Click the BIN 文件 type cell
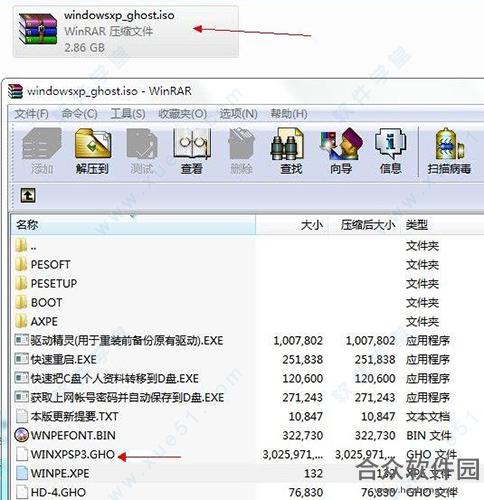 click(x=429, y=435)
